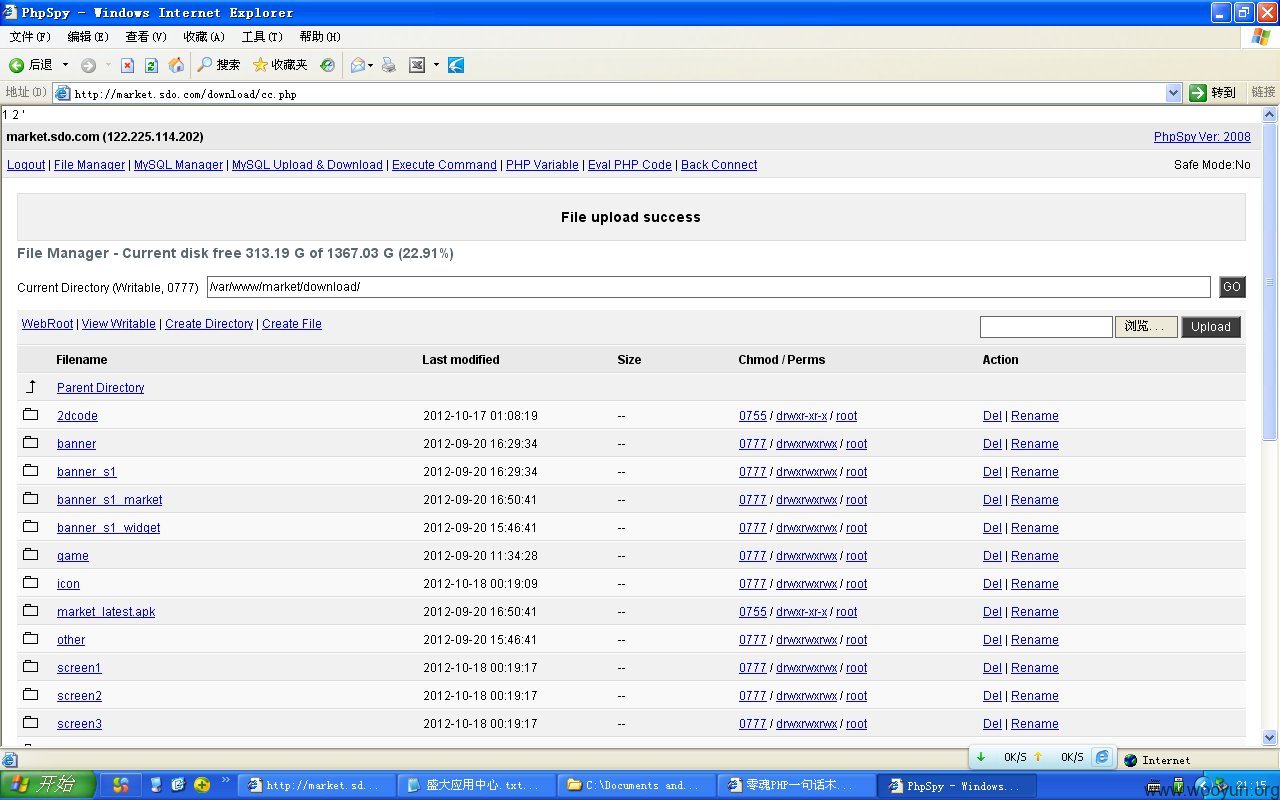
Task: Open the Back button history dropdown arrow
Action: coord(66,65)
